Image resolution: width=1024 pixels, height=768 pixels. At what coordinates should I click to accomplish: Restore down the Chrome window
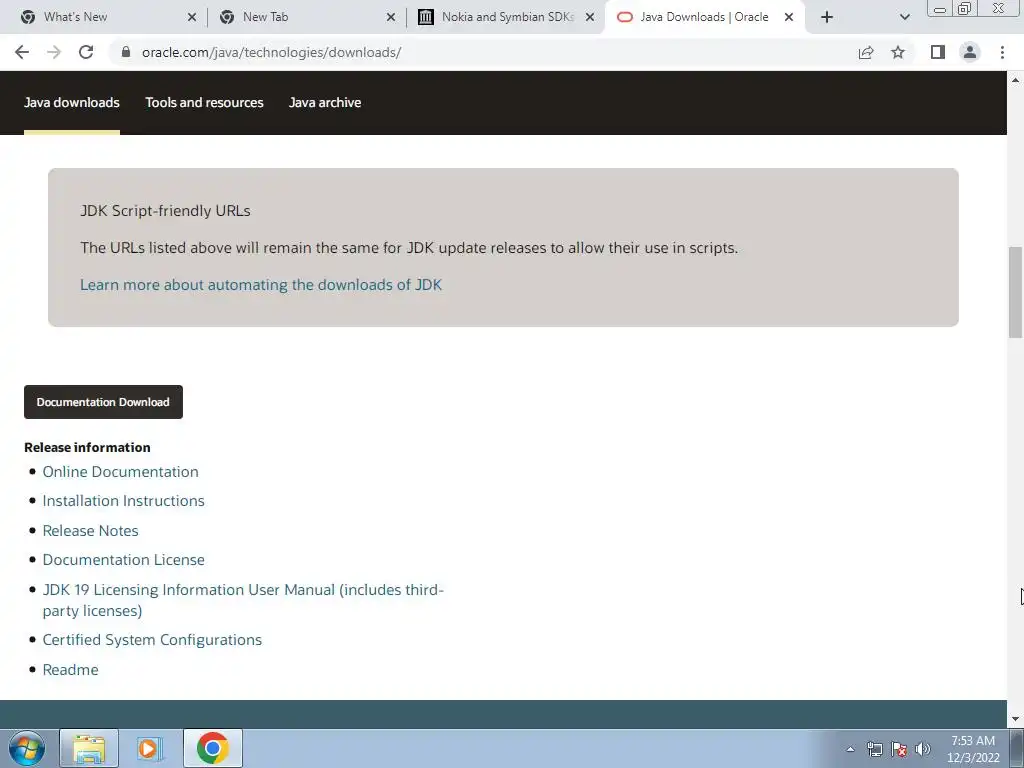[x=964, y=8]
